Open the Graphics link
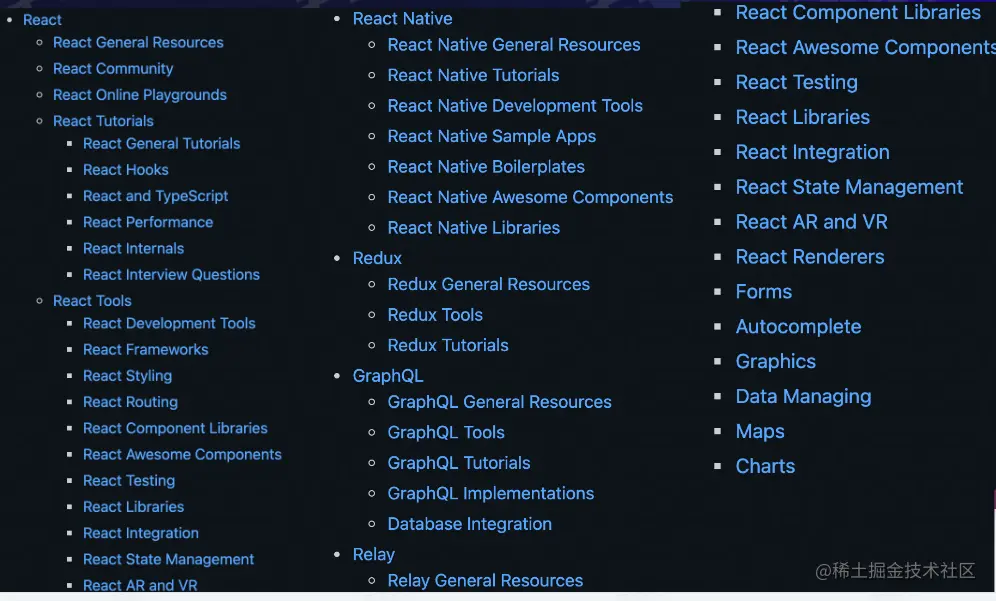This screenshot has height=601, width=996. (x=776, y=361)
